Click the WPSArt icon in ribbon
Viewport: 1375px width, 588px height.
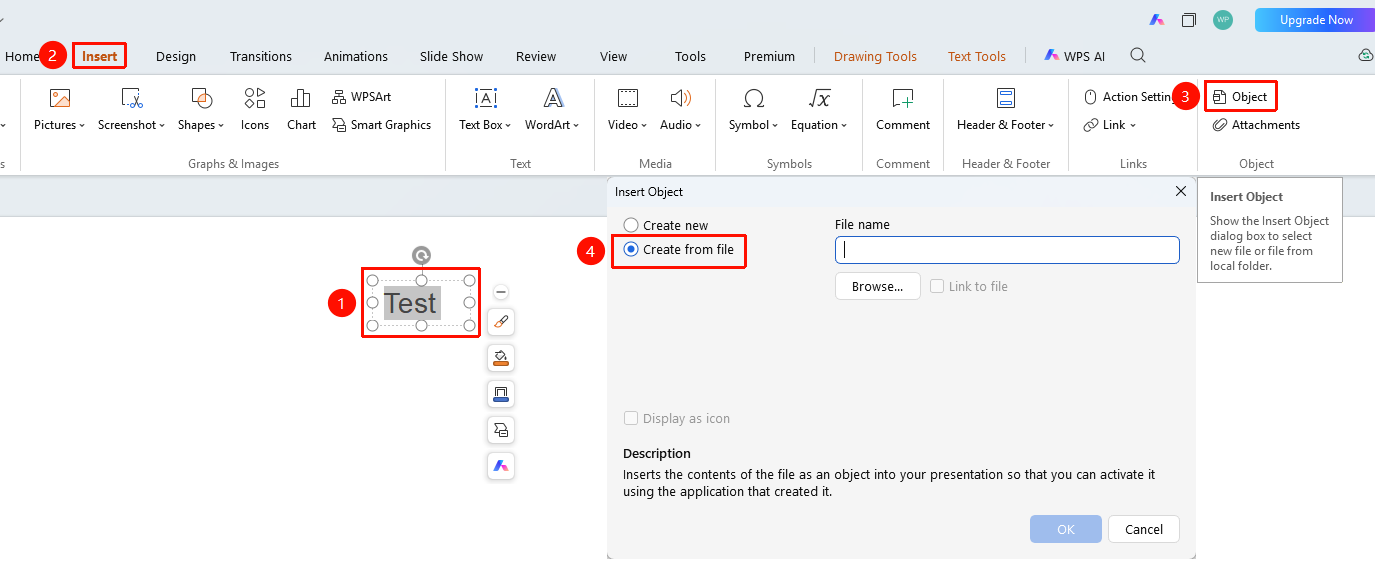click(x=338, y=97)
